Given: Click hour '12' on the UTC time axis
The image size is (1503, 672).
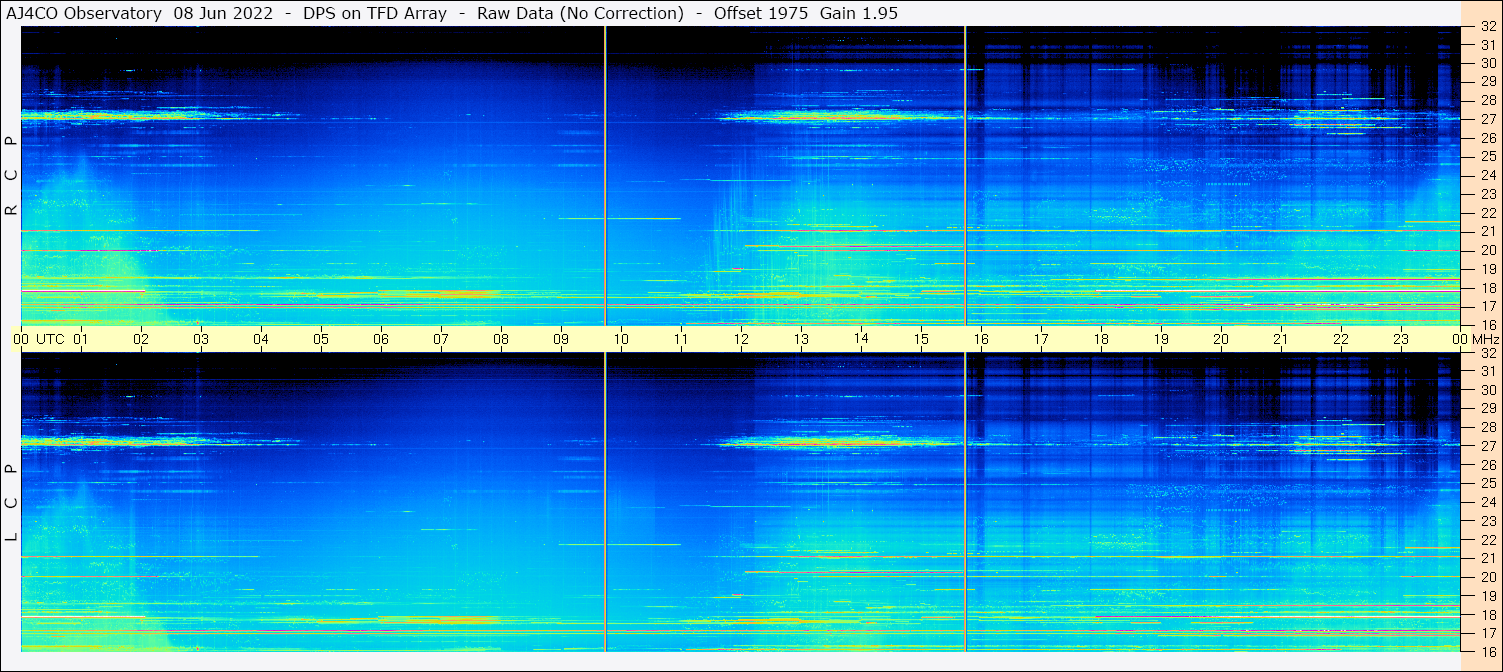Looking at the screenshot, I should tap(741, 339).
